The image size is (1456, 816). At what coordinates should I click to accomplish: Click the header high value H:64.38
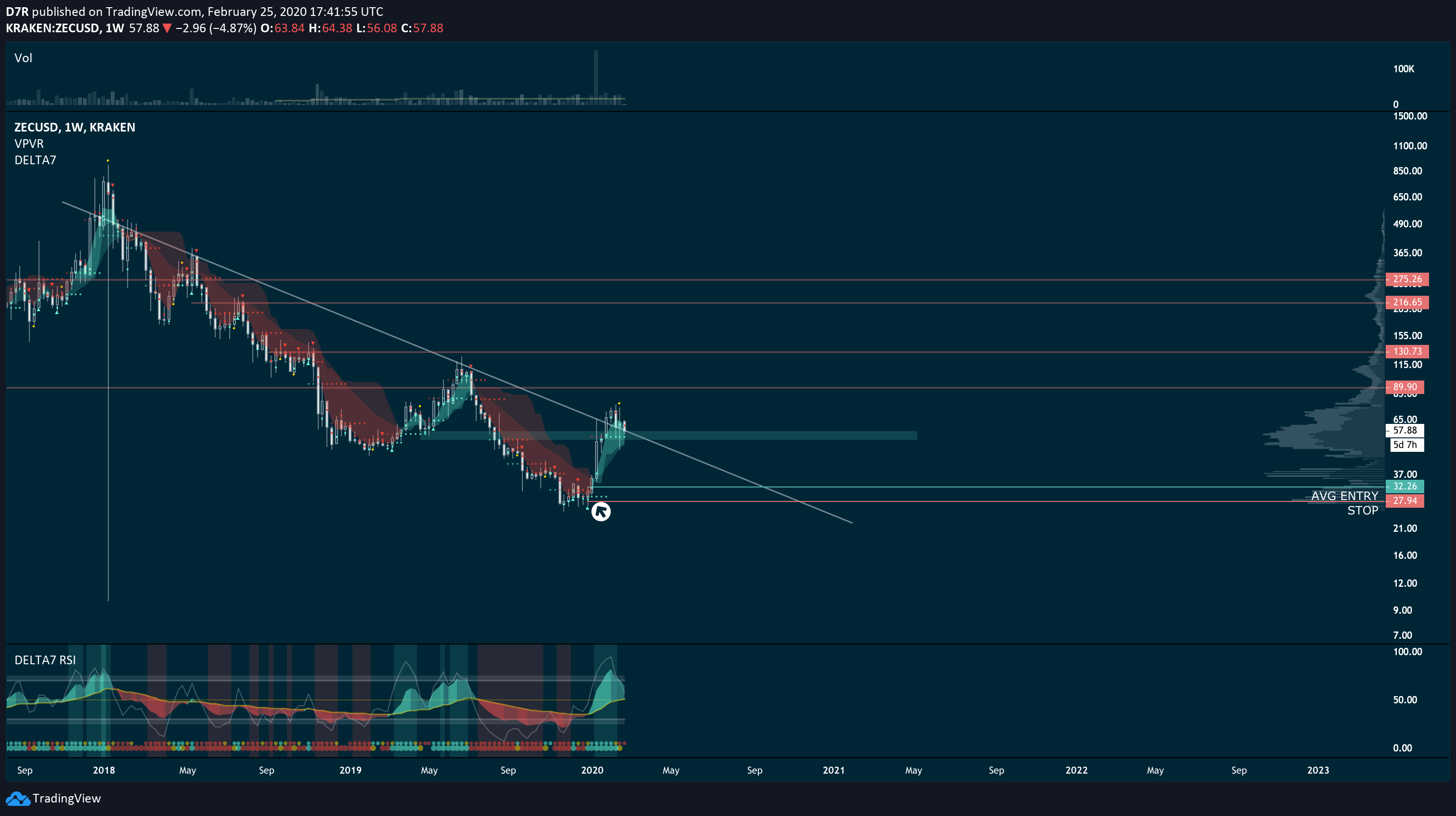click(x=331, y=28)
